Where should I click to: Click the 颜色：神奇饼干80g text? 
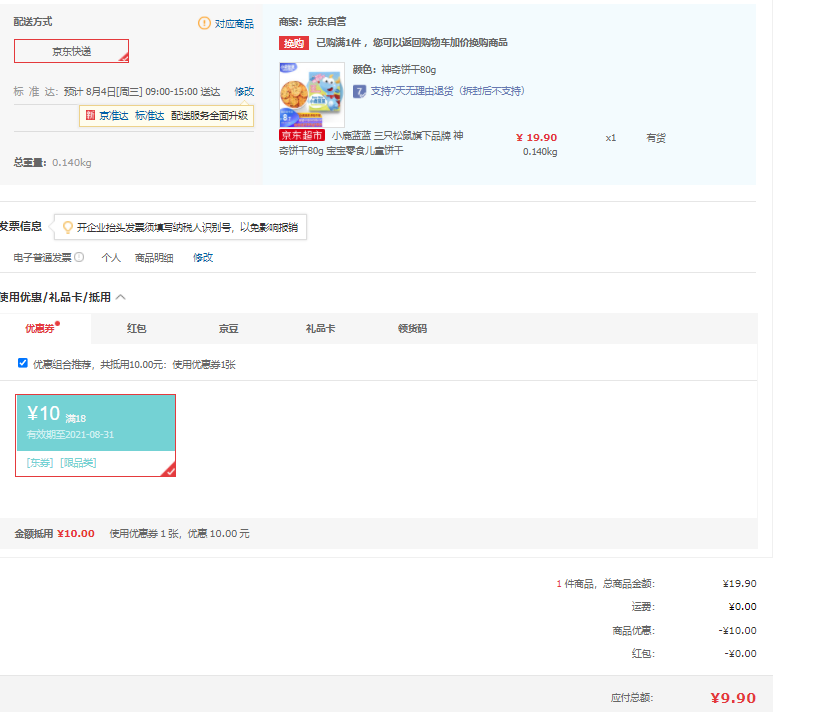tap(394, 70)
